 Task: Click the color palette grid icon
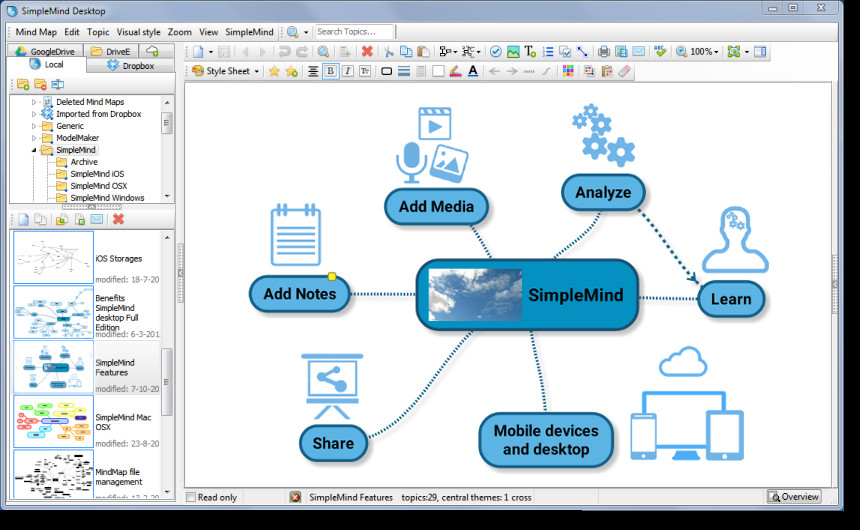568,71
